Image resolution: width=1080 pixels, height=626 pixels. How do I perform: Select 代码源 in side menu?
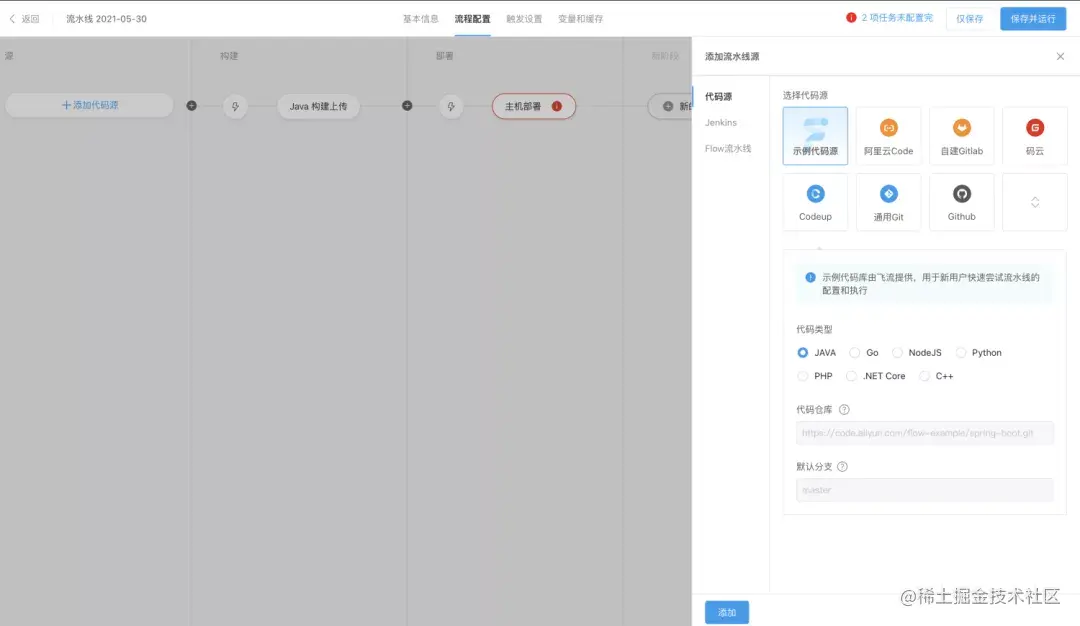pos(718,96)
